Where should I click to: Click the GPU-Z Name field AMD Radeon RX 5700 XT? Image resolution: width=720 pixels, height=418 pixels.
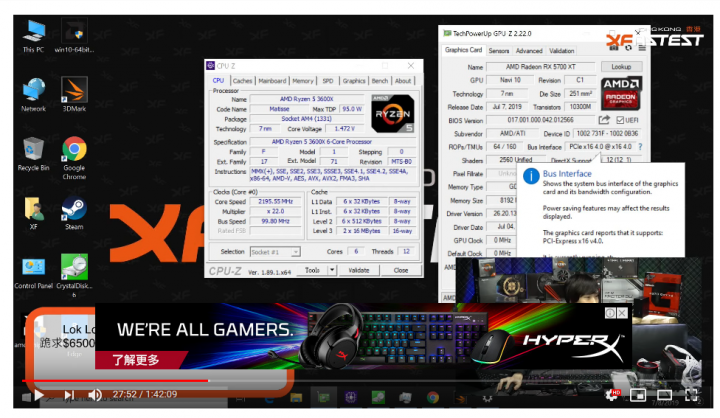click(540, 67)
